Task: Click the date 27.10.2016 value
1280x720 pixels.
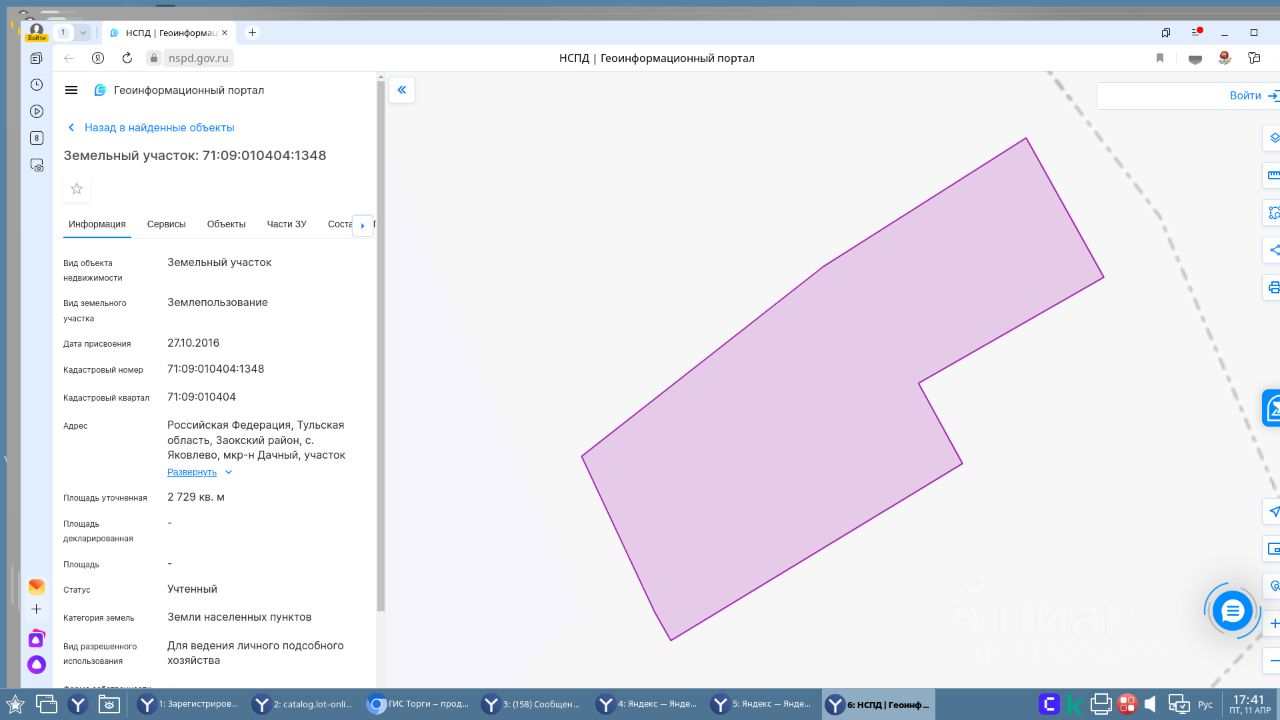Action: [193, 343]
